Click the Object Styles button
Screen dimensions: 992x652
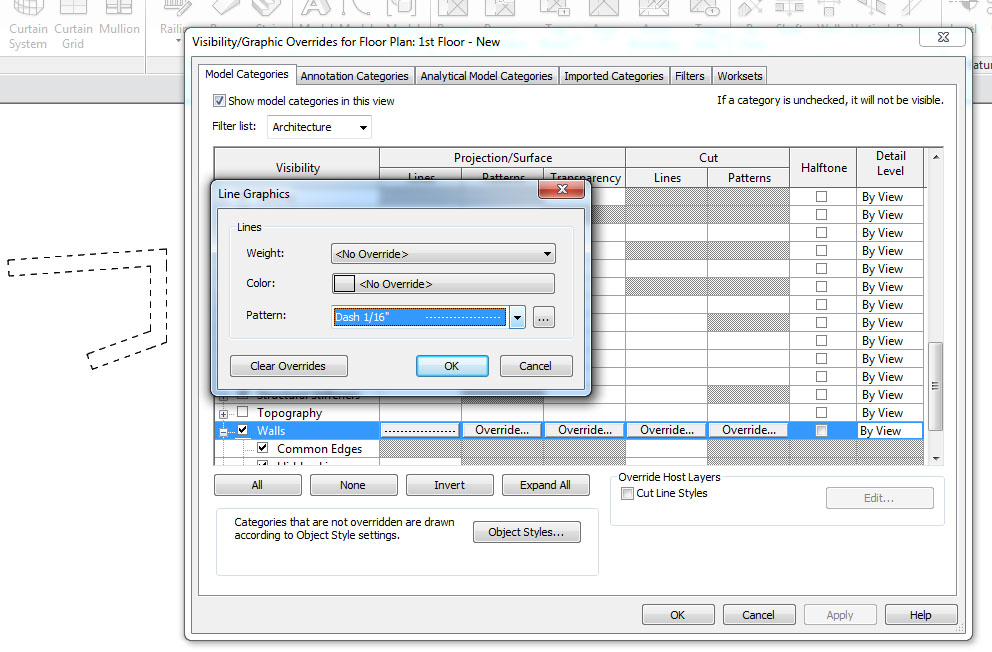pyautogui.click(x=526, y=532)
